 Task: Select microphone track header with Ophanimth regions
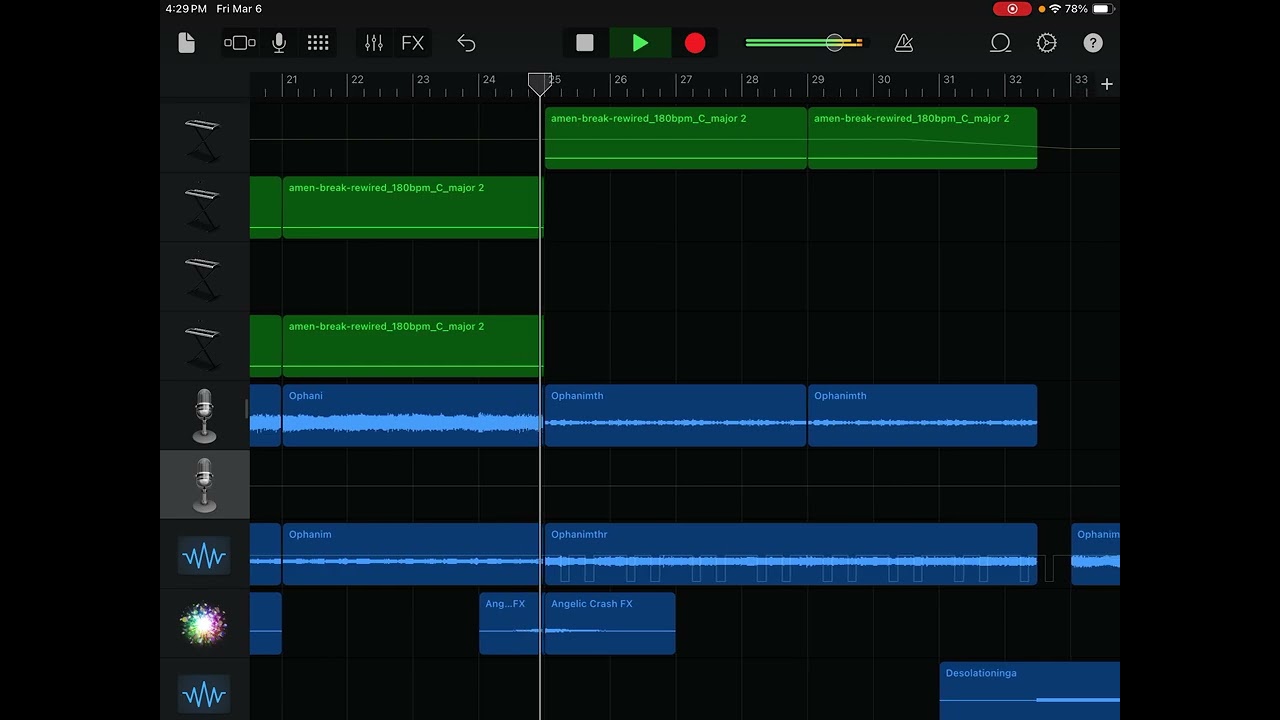click(204, 416)
